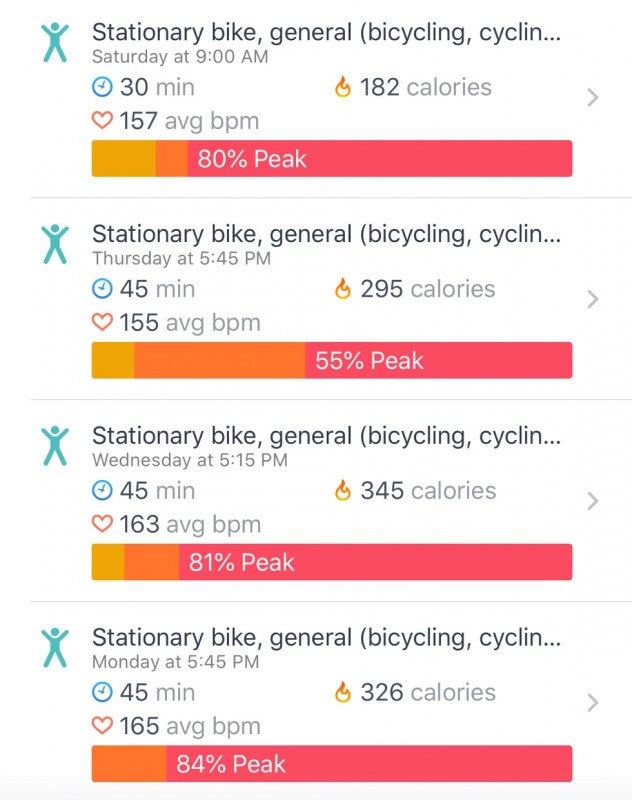The width and height of the screenshot is (632, 800).
Task: Click the heart icon beside 157 avg bpm
Action: [103, 122]
